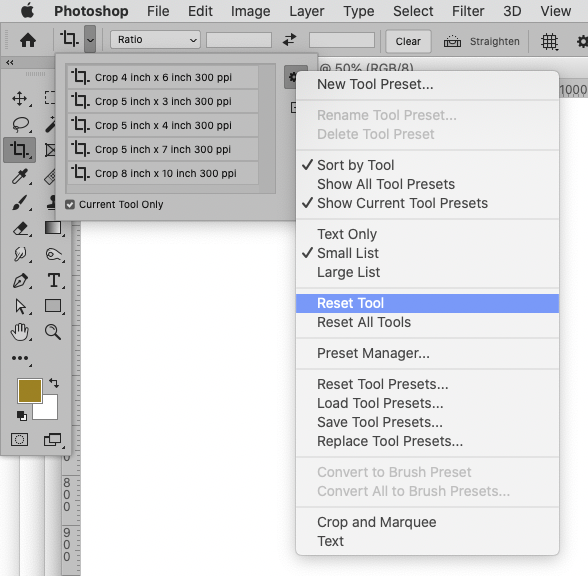Select the Dodge tool
Image resolution: width=588 pixels, height=576 pixels.
point(53,254)
